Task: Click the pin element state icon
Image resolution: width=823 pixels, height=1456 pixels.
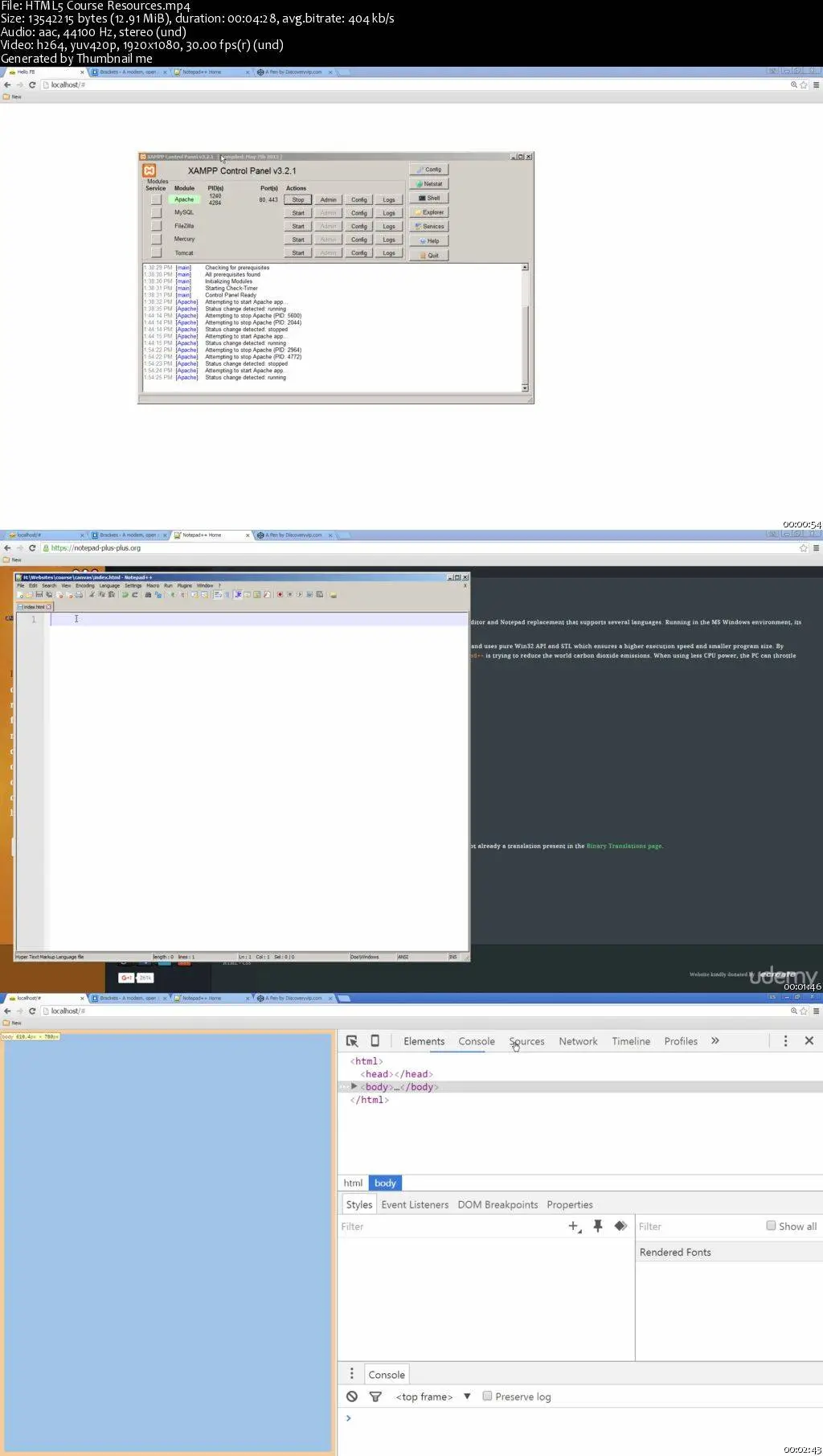Action: point(598,1226)
